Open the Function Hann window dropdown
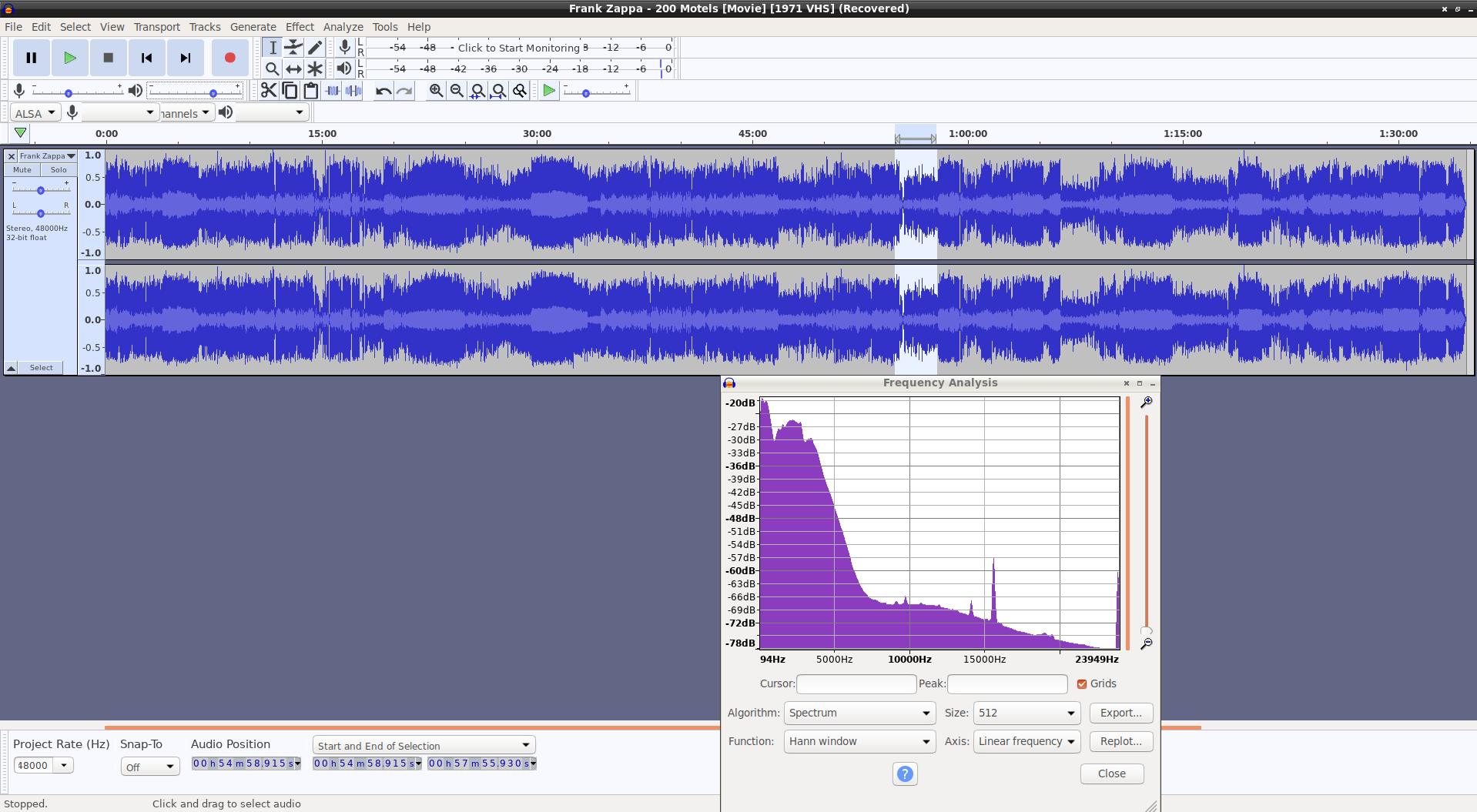This screenshot has height=812, width=1477. (860, 742)
